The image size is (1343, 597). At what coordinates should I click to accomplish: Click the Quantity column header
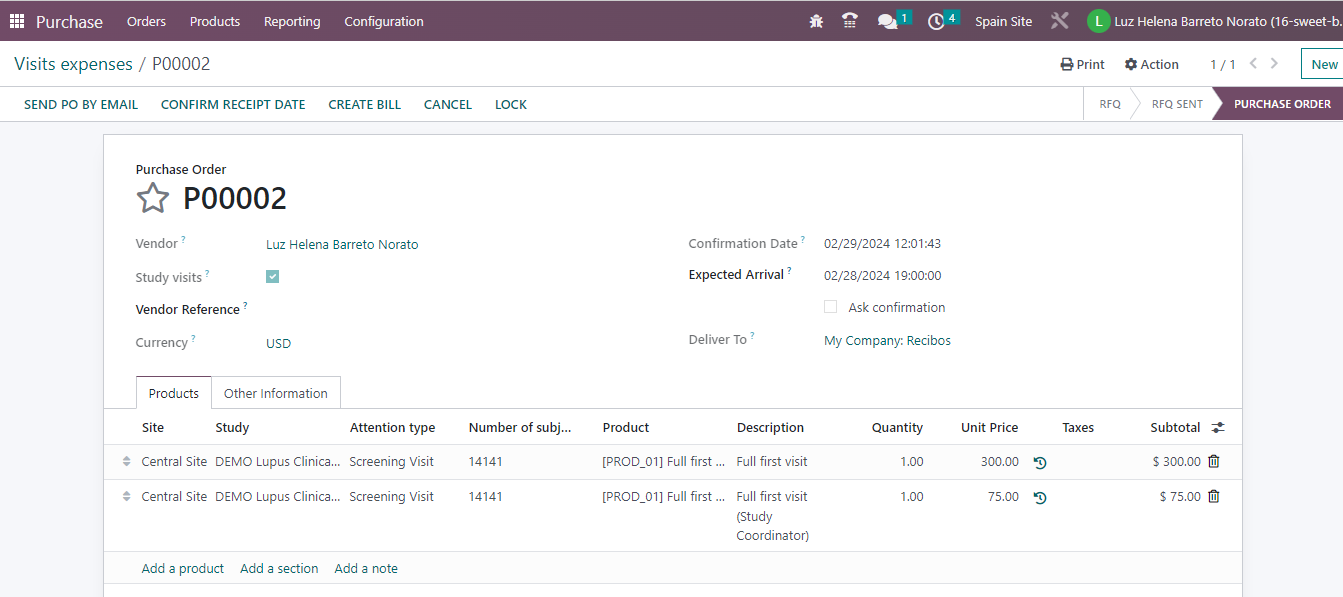pos(897,427)
